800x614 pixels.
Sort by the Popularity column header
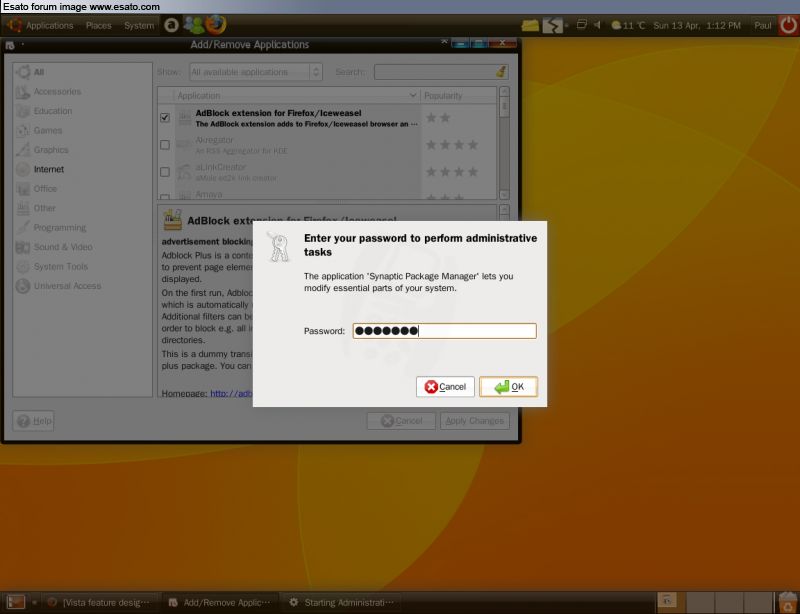pos(458,95)
